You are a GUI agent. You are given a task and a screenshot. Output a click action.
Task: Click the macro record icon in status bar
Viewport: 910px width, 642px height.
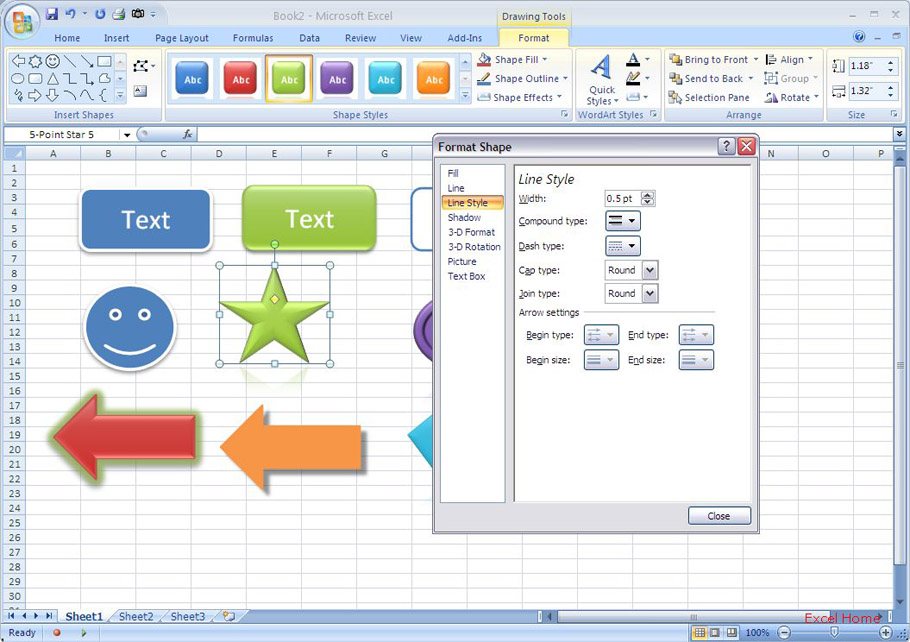pos(56,632)
